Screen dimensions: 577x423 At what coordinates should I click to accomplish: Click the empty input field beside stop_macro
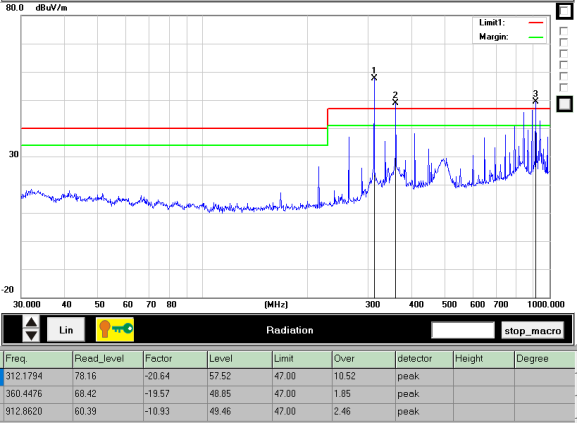point(463,330)
